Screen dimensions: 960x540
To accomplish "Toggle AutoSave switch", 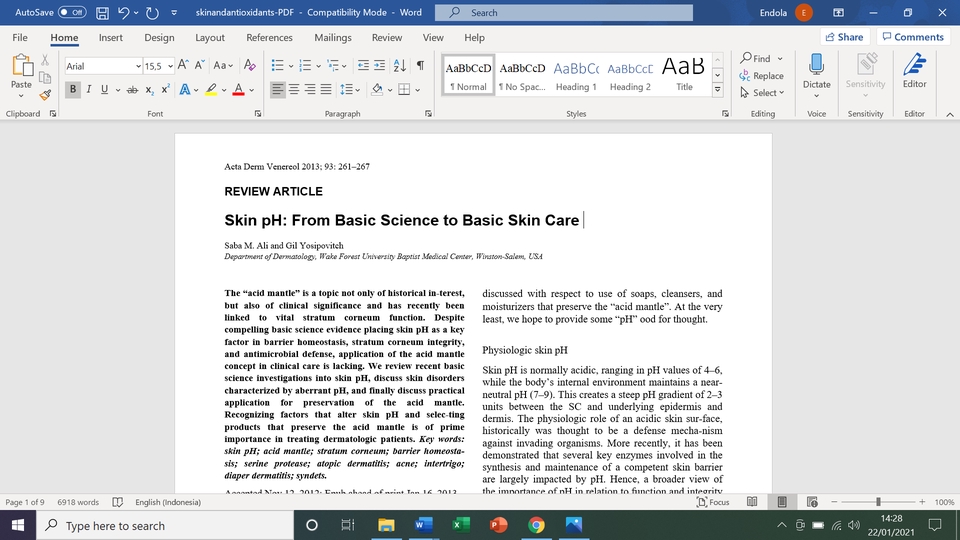I will [72, 12].
